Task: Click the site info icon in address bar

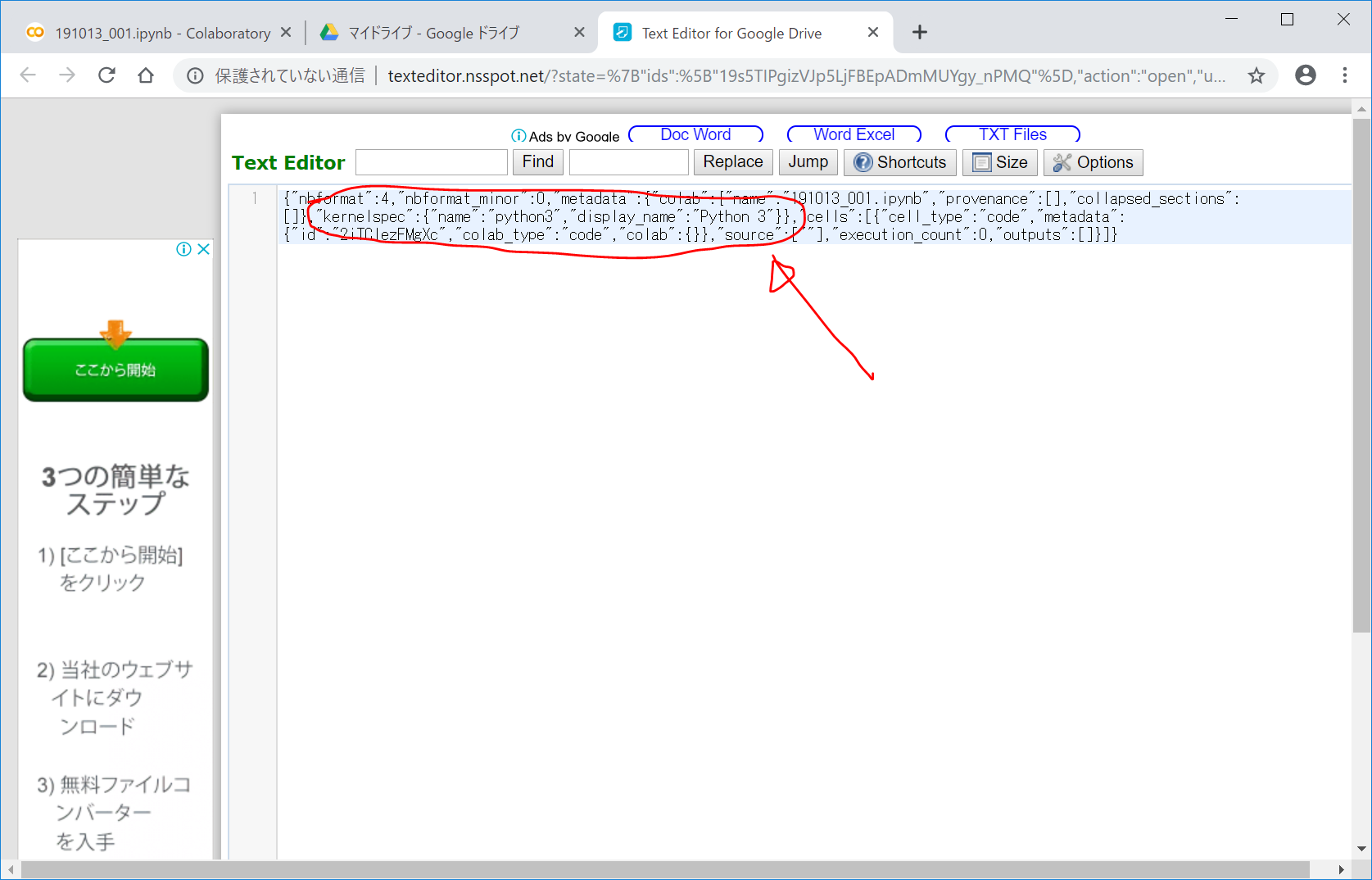Action: point(195,76)
